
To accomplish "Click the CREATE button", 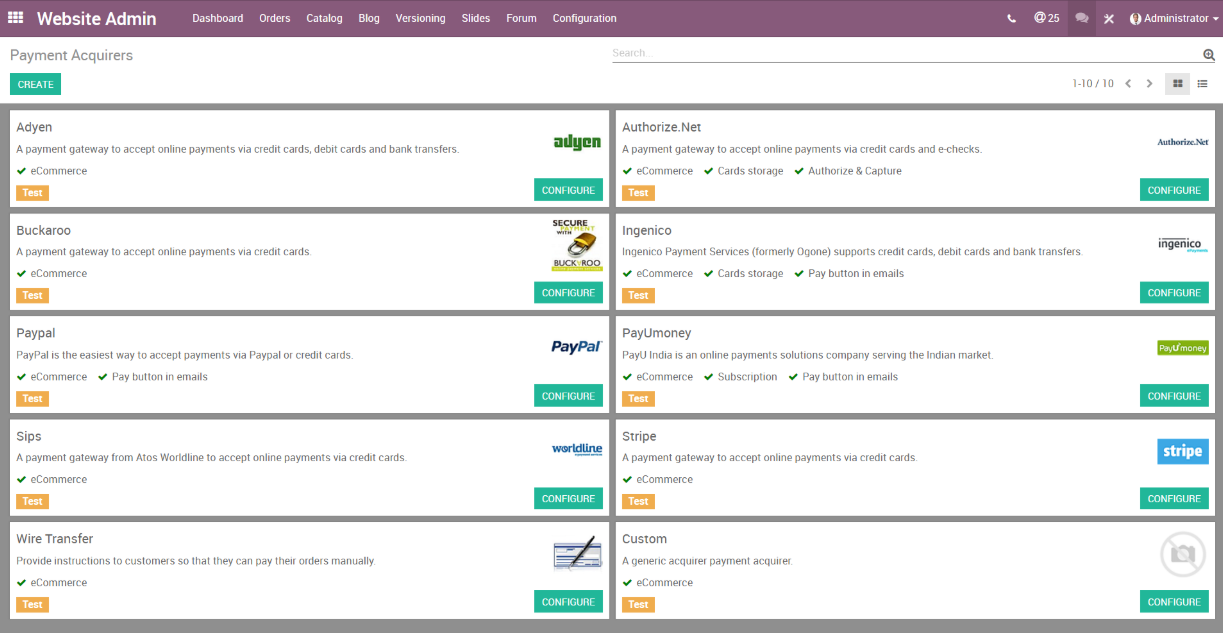I will pos(35,84).
